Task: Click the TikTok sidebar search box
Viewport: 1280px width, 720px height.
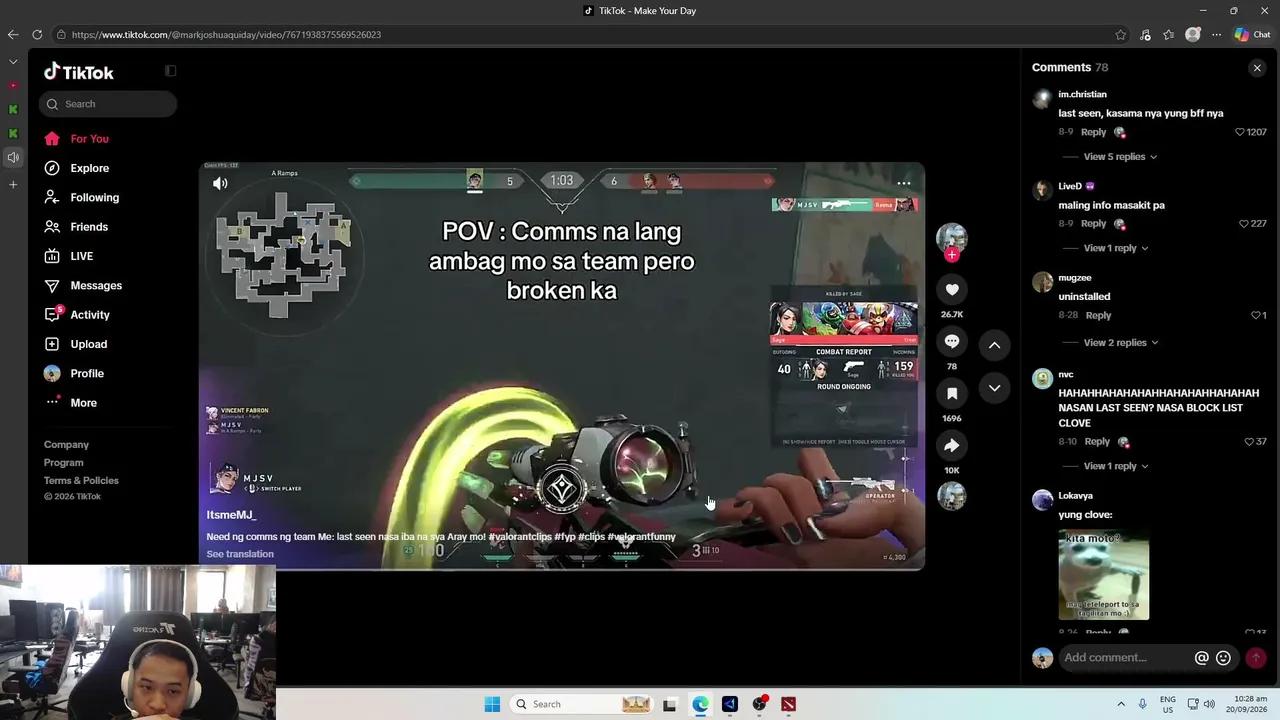Action: coord(108,104)
